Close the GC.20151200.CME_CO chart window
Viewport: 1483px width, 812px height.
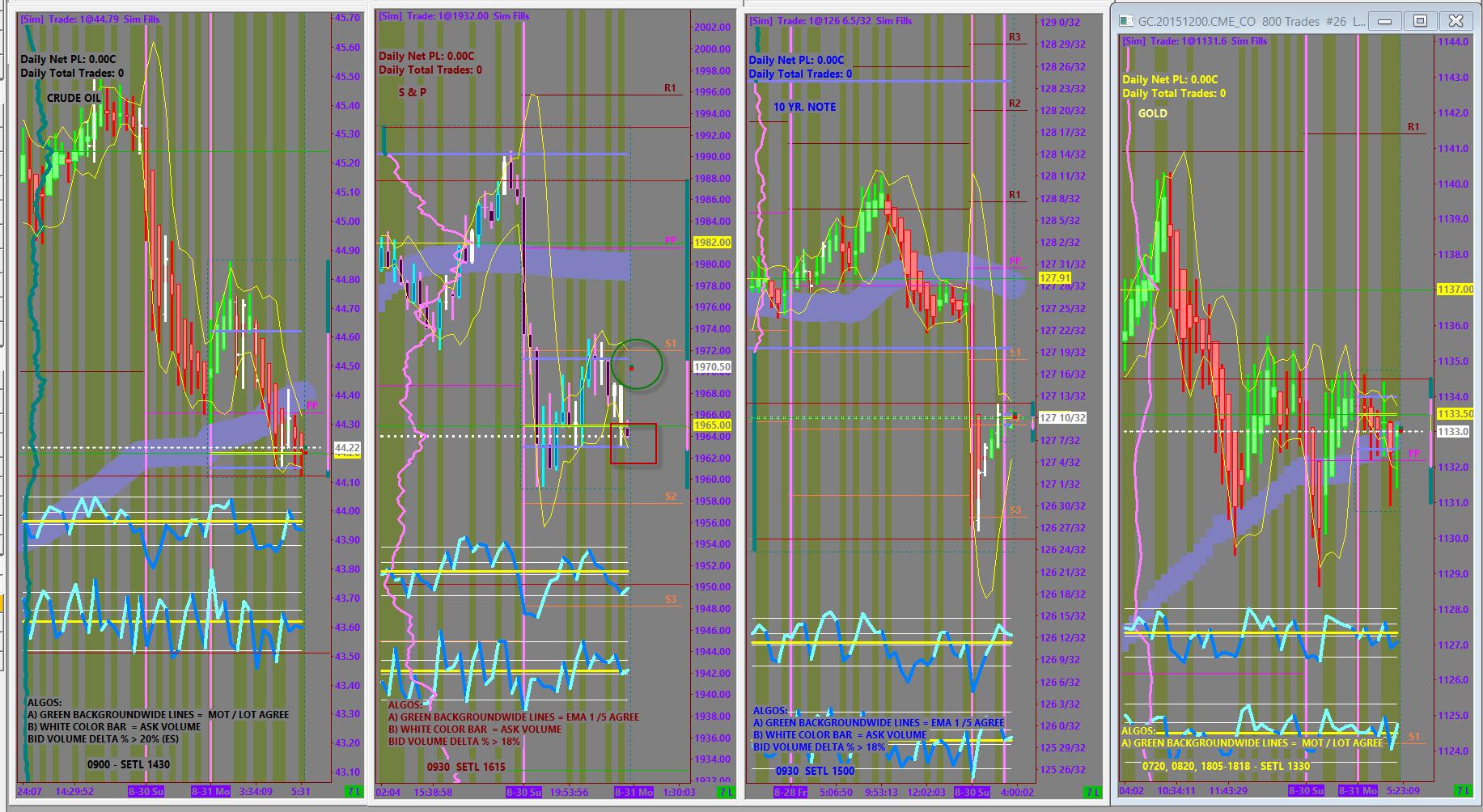point(1455,21)
